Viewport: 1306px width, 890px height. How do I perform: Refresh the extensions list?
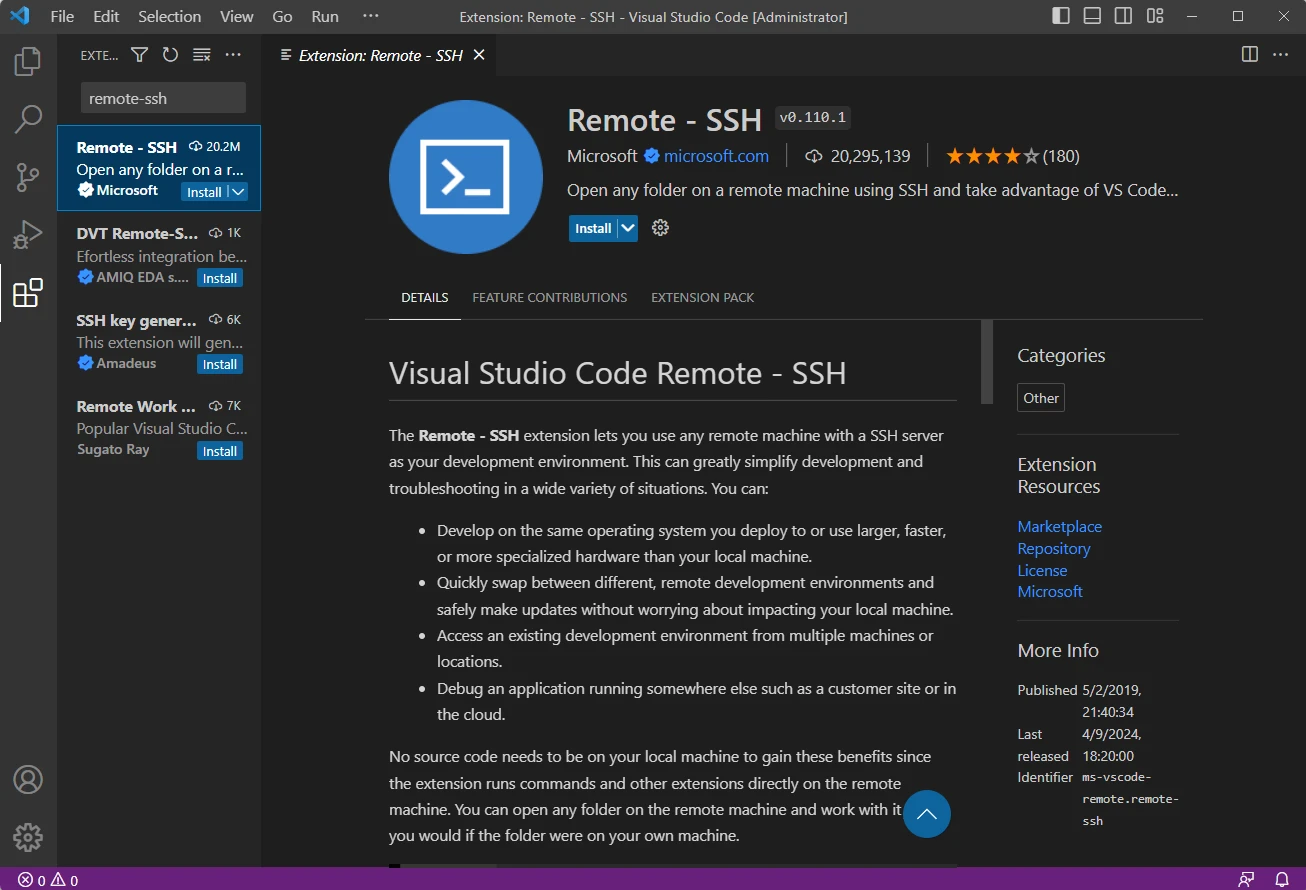click(170, 55)
